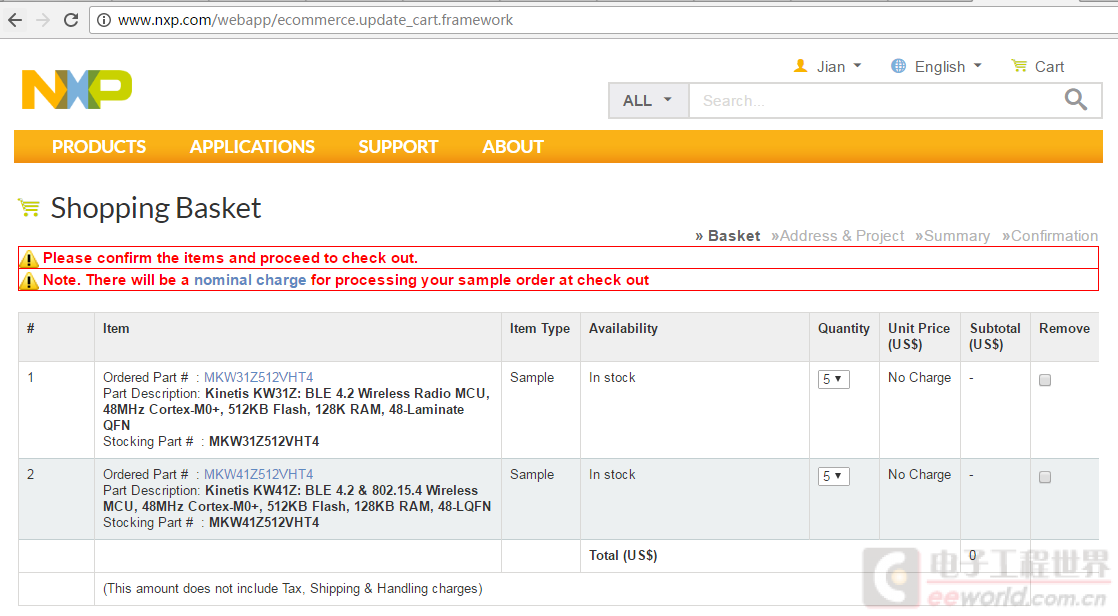The height and width of the screenshot is (616, 1118).
Task: Click the Item column header
Action: click(x=116, y=329)
